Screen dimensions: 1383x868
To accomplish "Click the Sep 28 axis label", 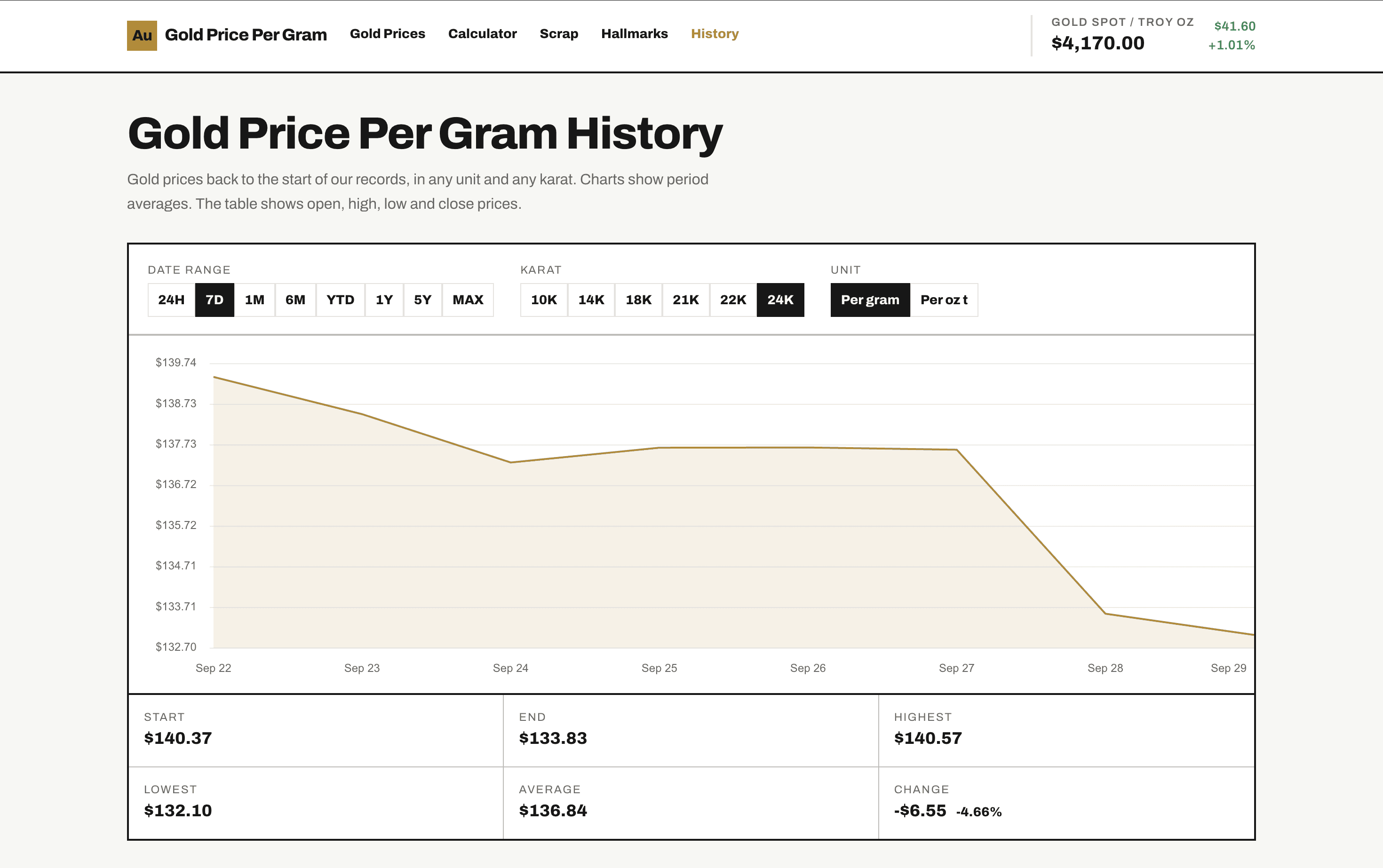I will click(1105, 668).
